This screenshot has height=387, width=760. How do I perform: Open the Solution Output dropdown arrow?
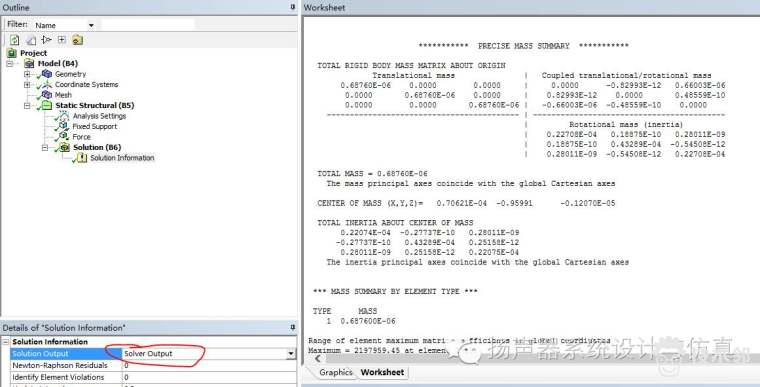pyautogui.click(x=291, y=354)
